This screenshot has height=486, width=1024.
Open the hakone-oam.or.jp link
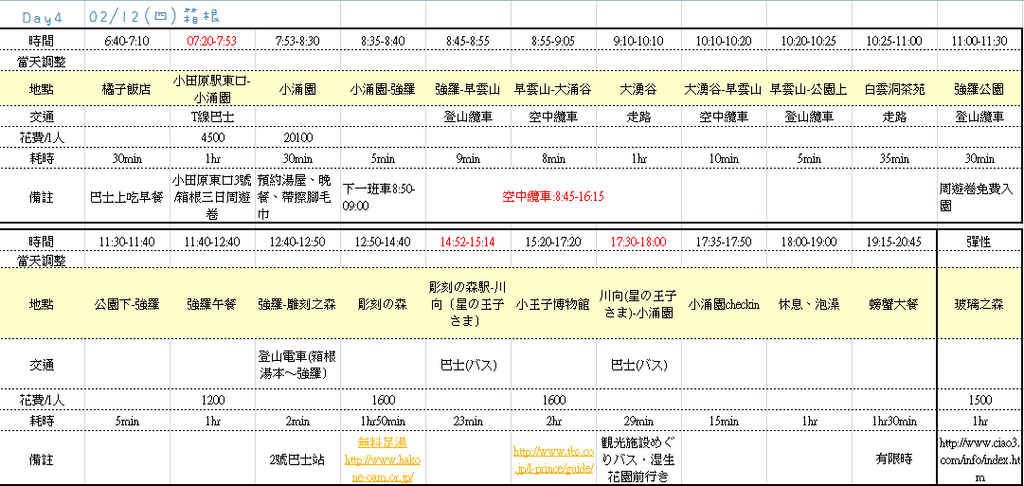383,468
